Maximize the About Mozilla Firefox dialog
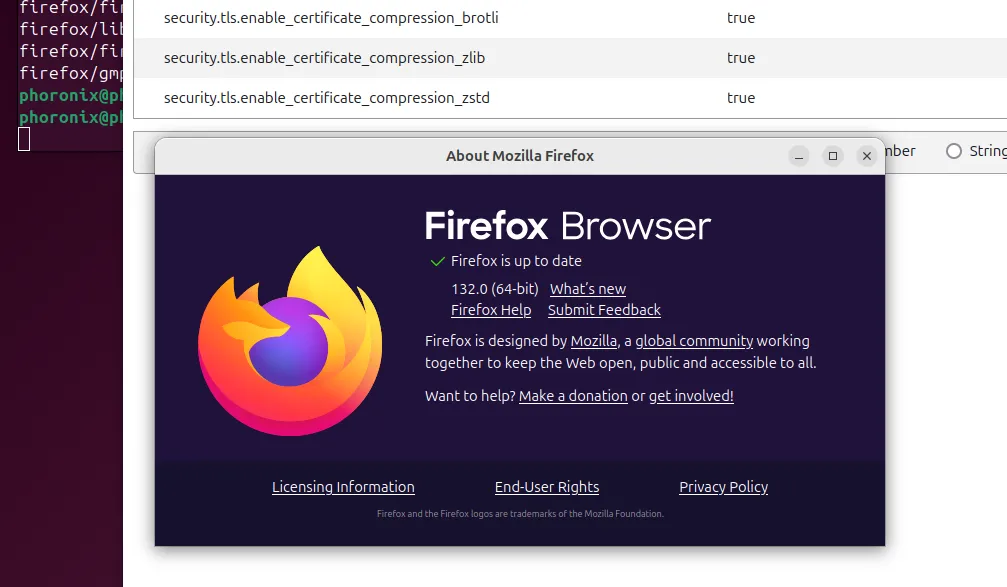 tap(832, 156)
